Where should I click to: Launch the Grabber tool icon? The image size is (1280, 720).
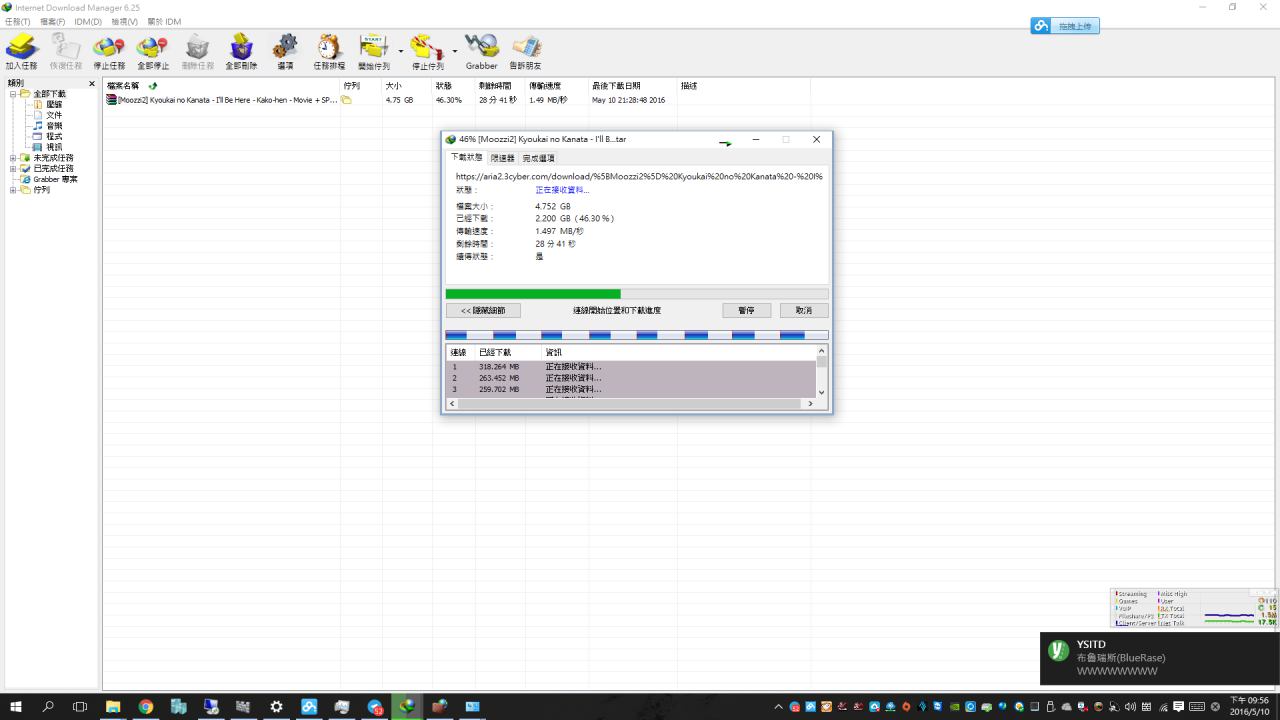481,48
